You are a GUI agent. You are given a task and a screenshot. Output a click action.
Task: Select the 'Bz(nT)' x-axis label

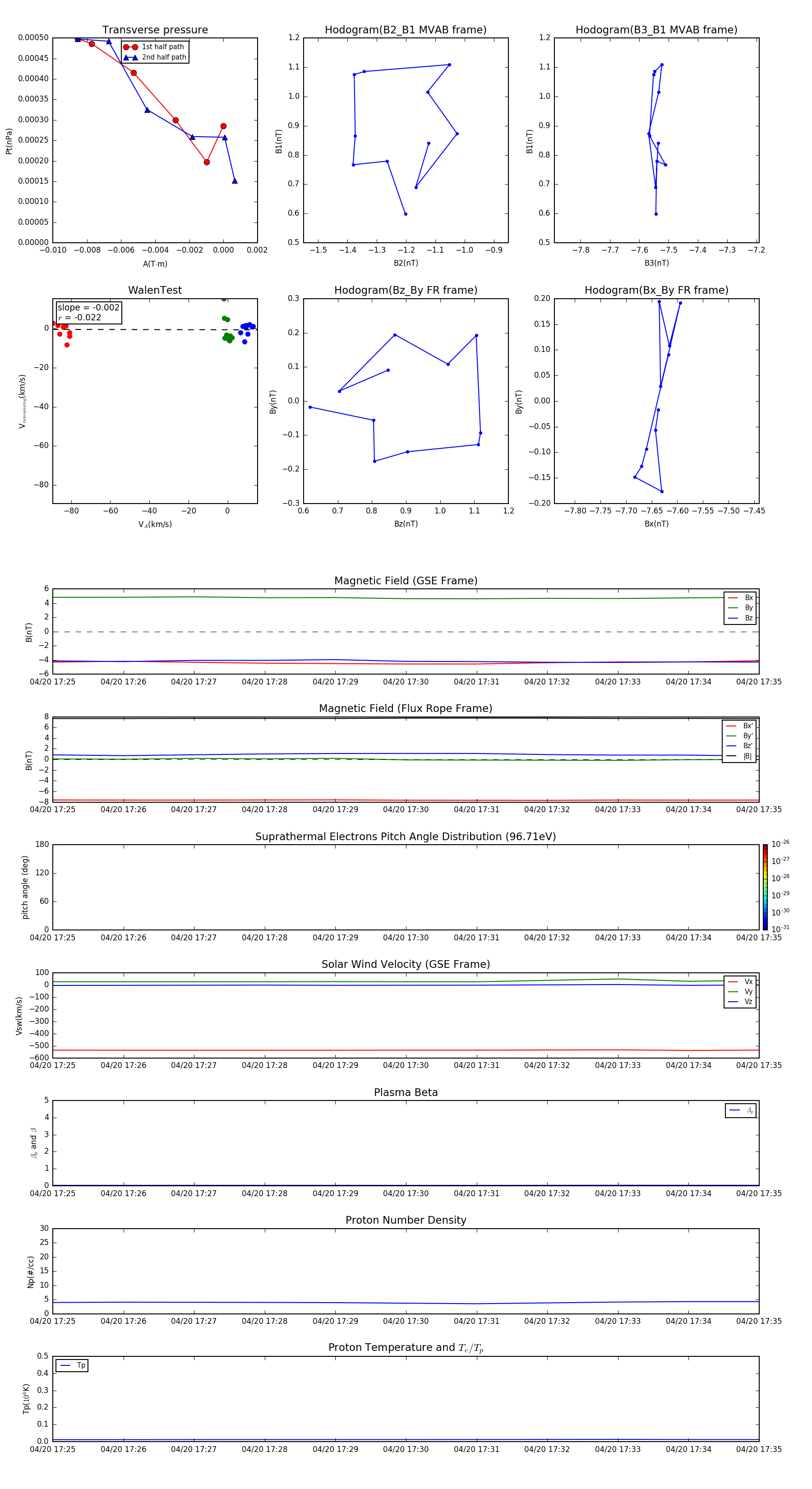coord(406,524)
